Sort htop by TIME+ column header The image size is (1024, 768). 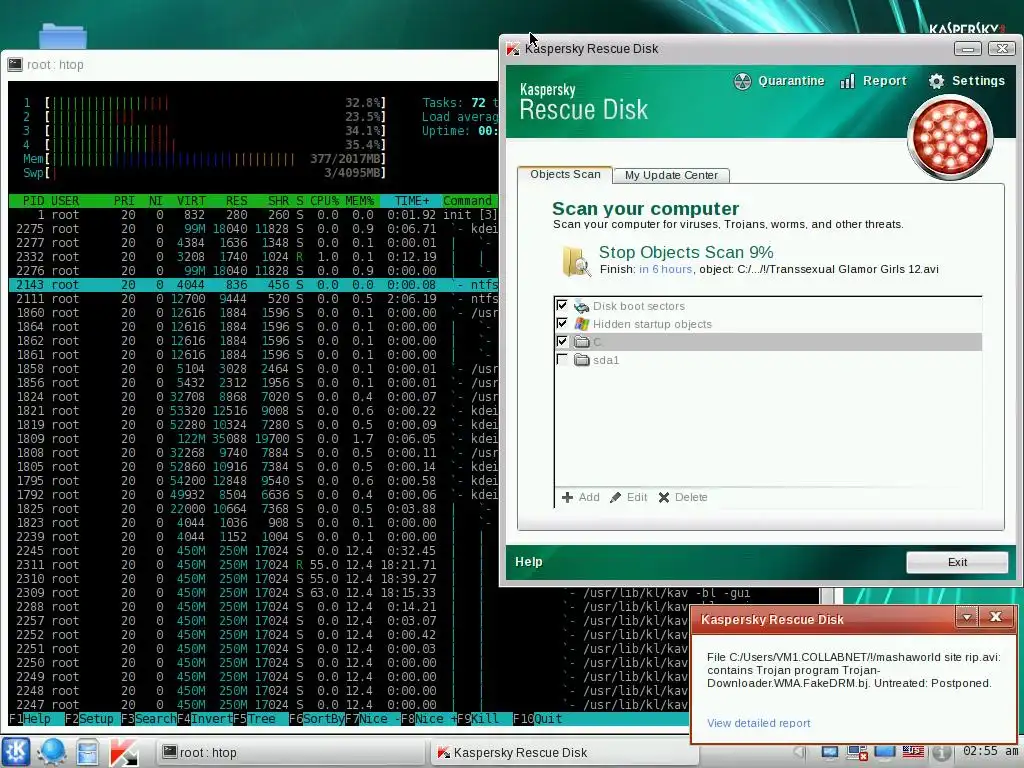tap(411, 200)
